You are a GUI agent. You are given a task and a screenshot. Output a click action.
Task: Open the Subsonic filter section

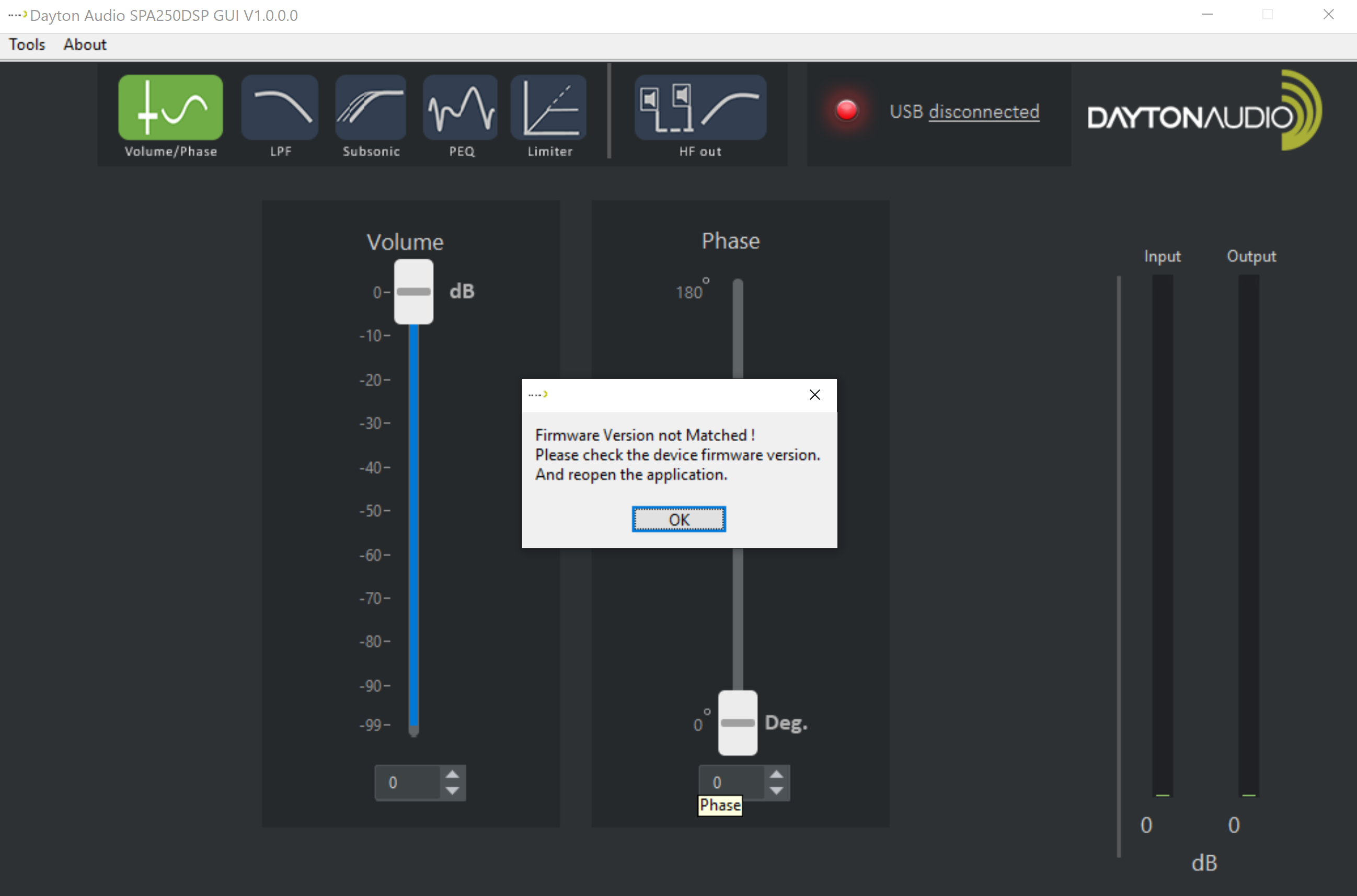[371, 108]
